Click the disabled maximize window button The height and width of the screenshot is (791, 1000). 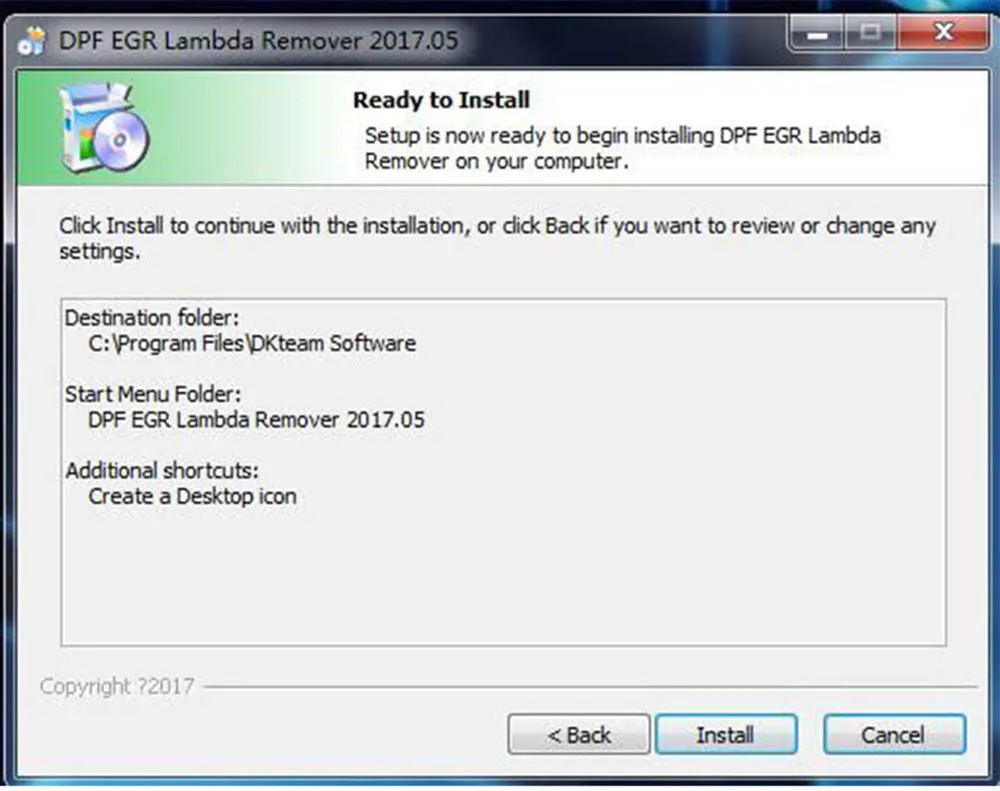[x=871, y=33]
